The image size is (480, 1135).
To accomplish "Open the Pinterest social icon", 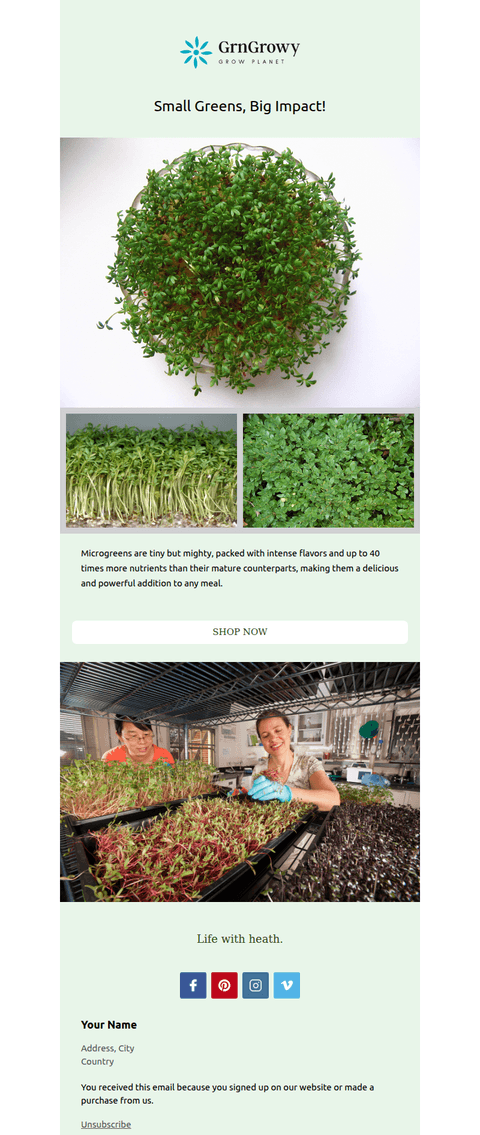I will coord(224,985).
